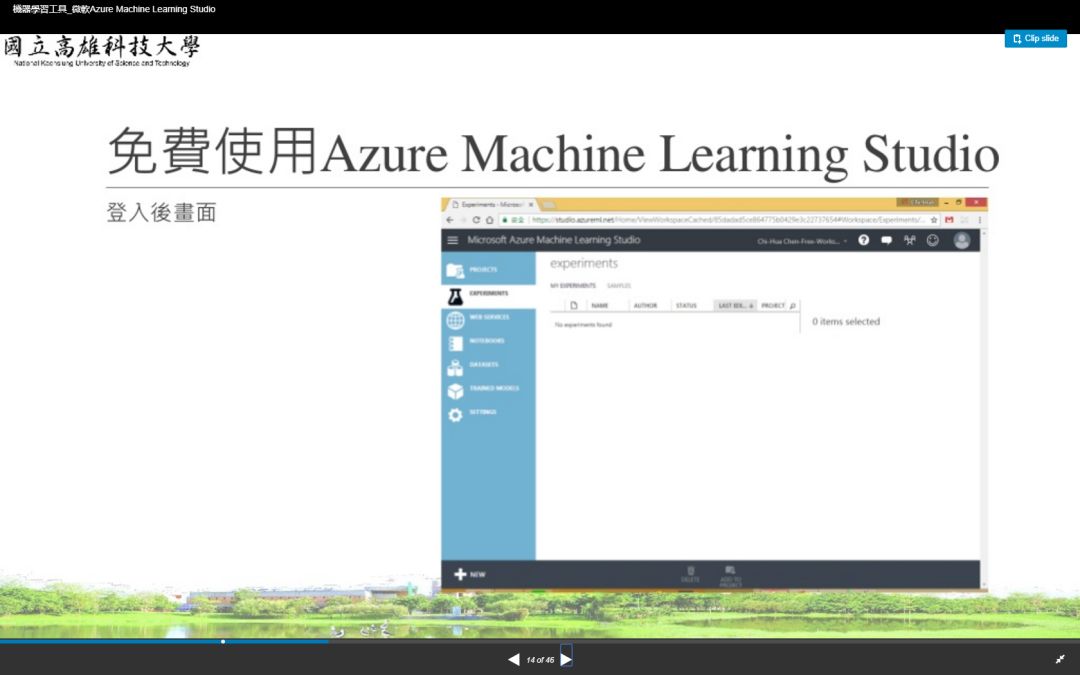Switch to the My Experiments tab
This screenshot has width=1080, height=675.
573,285
